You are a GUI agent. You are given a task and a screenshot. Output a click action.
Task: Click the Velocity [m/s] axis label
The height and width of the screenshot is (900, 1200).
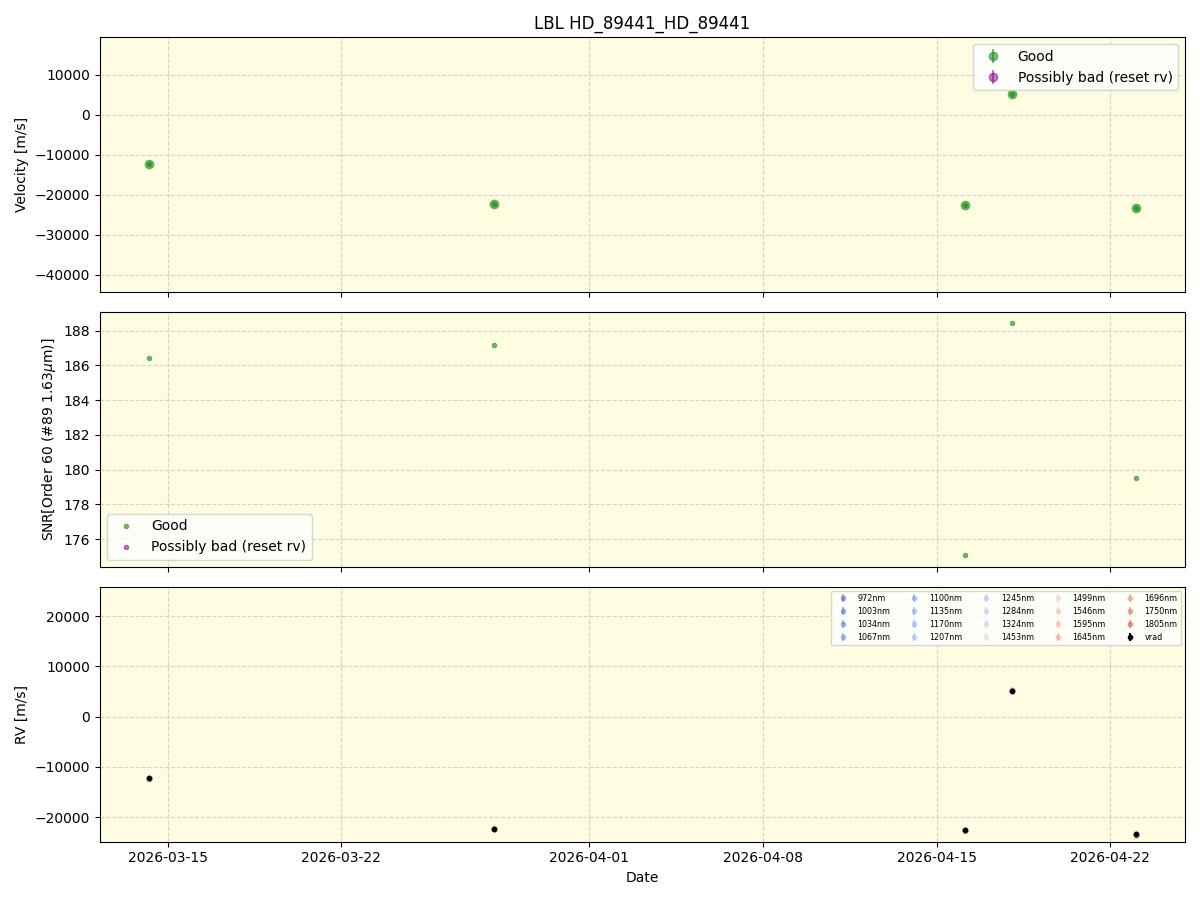(x=21, y=165)
